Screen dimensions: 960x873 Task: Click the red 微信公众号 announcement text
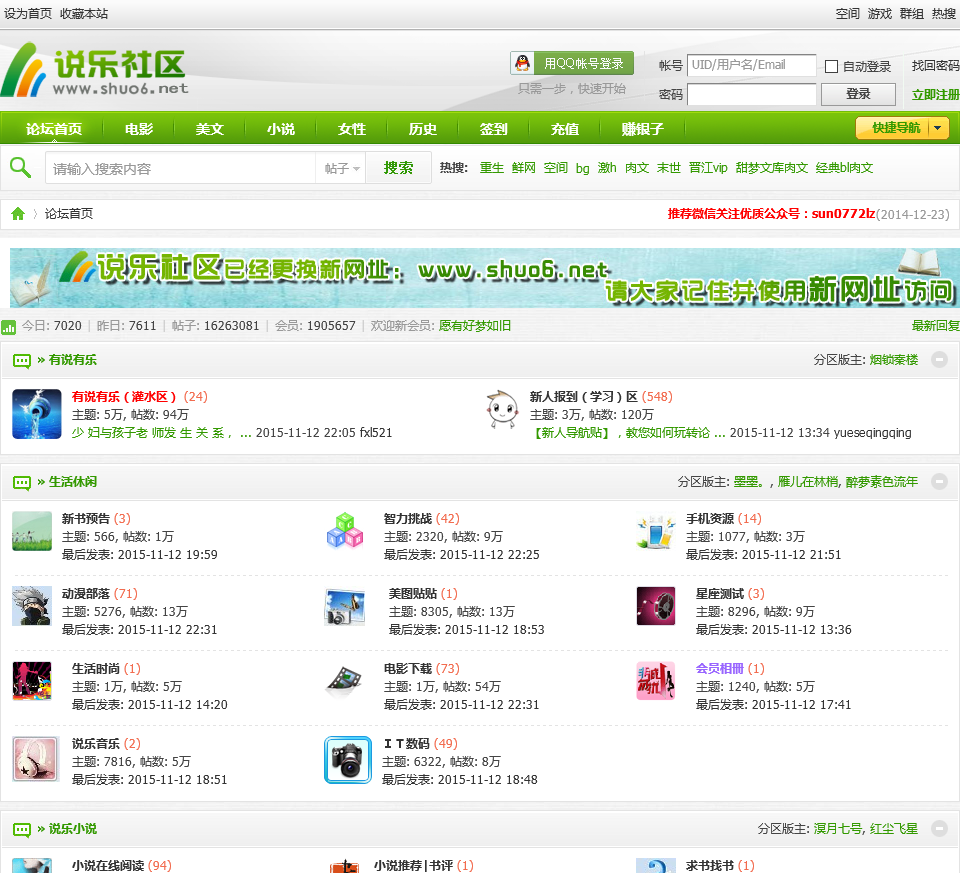point(771,214)
